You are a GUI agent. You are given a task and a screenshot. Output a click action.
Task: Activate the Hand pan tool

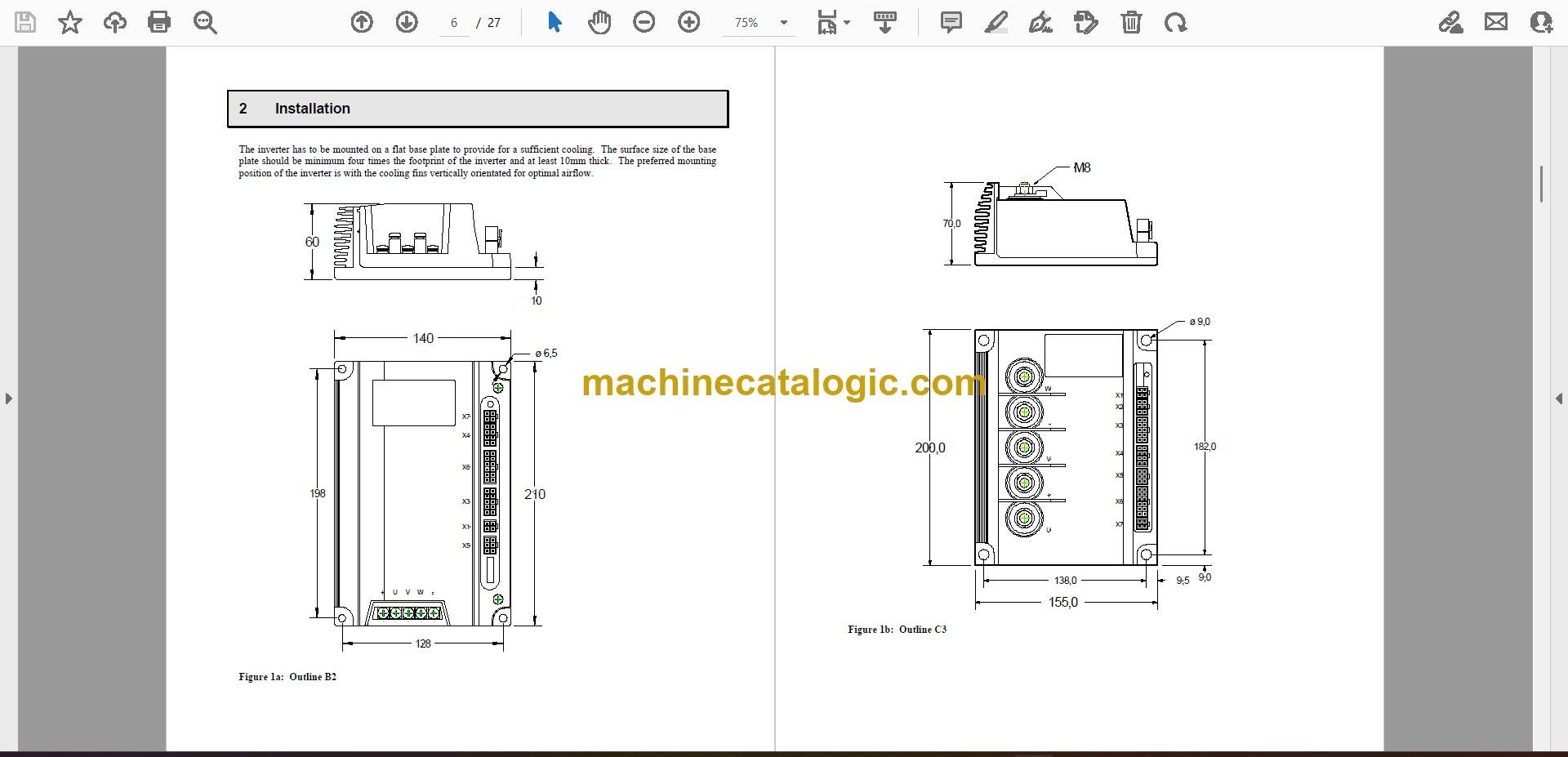click(599, 22)
